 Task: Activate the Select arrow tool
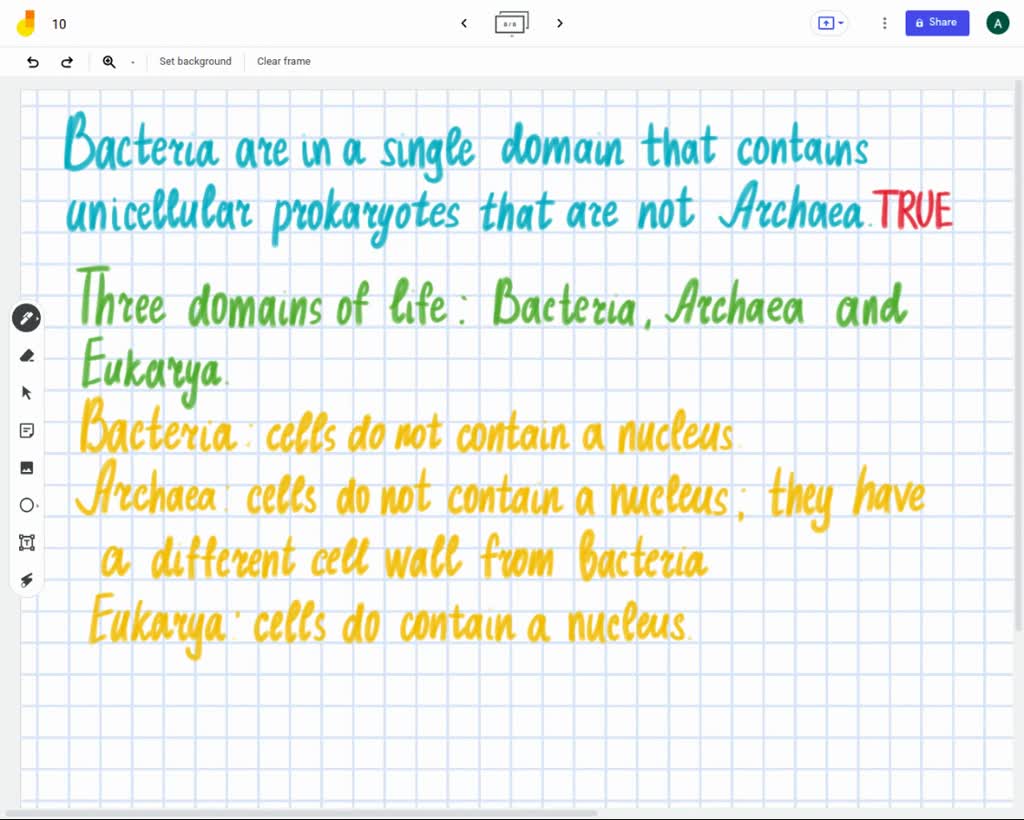[x=27, y=392]
